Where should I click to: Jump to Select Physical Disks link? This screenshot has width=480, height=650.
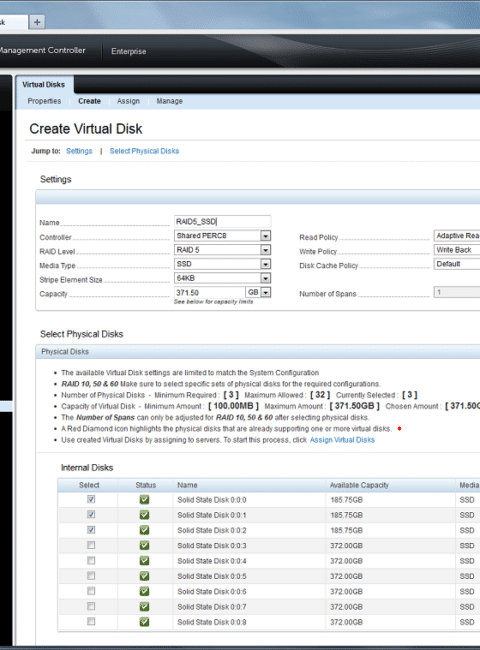pos(144,151)
